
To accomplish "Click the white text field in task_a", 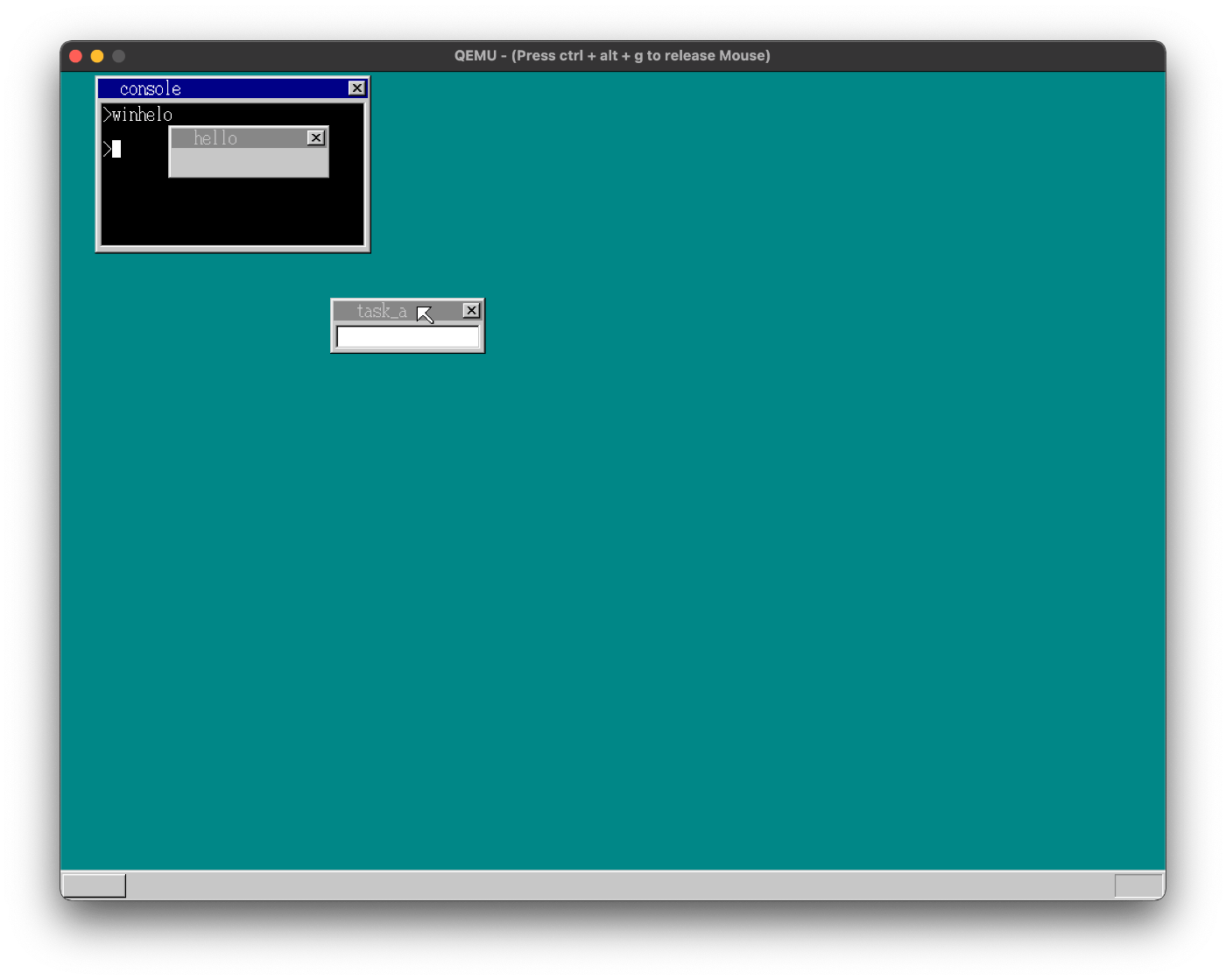I will (x=408, y=337).
